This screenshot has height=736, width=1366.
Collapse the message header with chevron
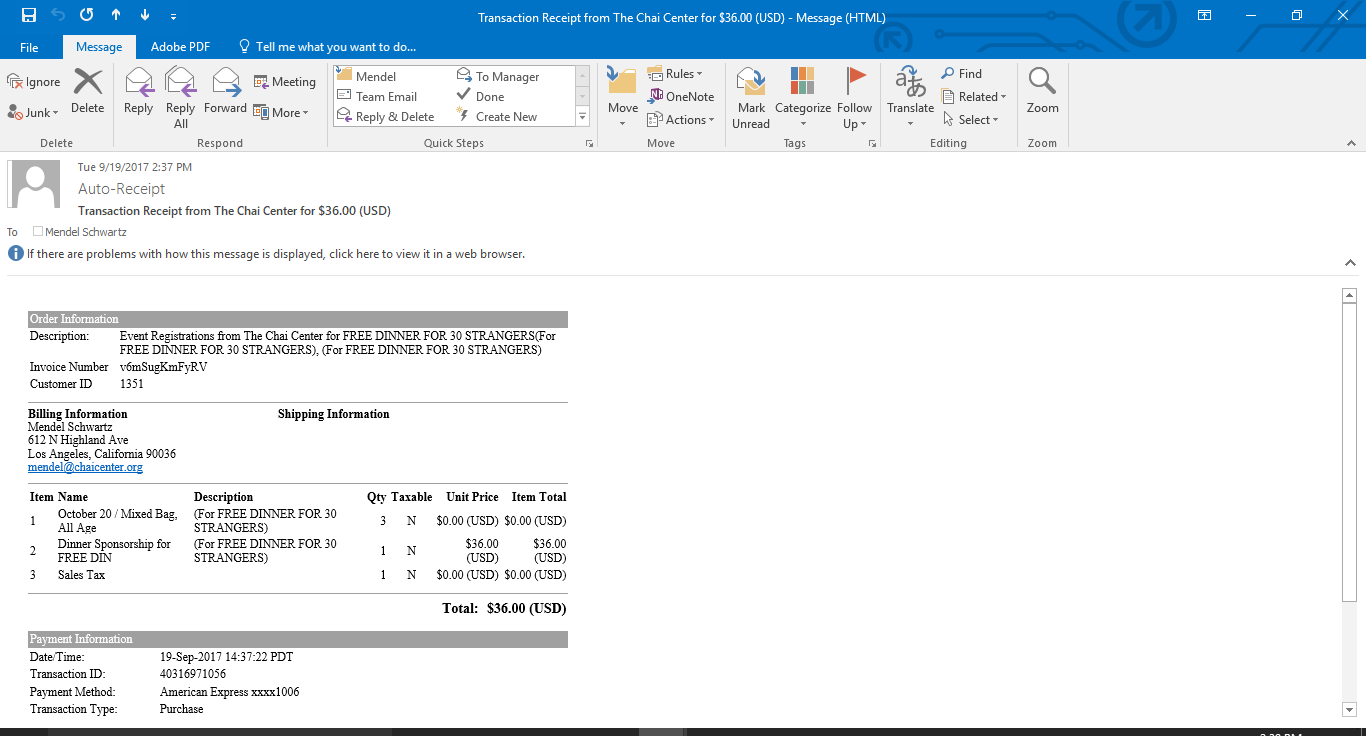point(1350,263)
